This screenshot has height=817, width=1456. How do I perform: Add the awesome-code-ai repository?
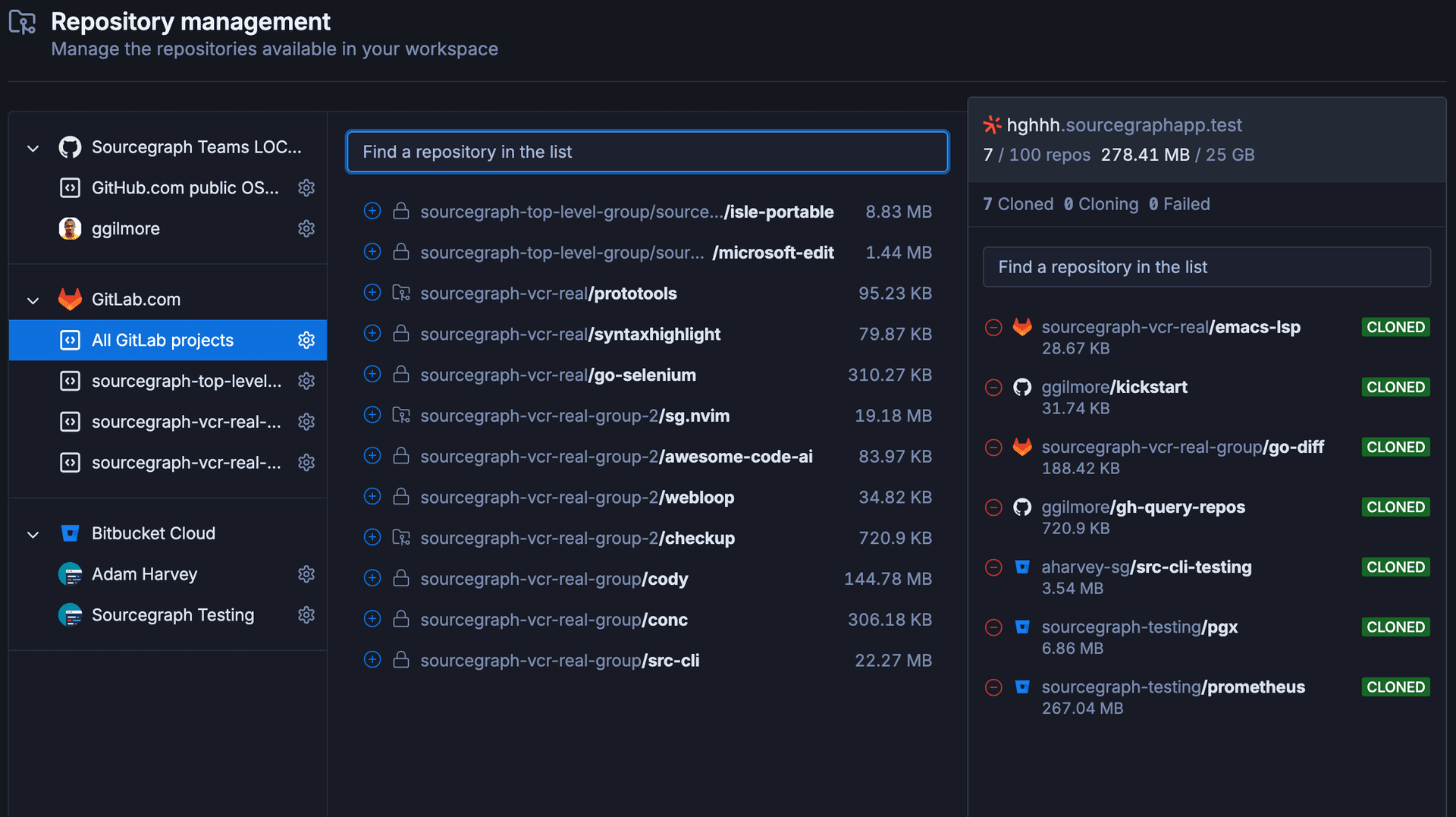point(372,456)
